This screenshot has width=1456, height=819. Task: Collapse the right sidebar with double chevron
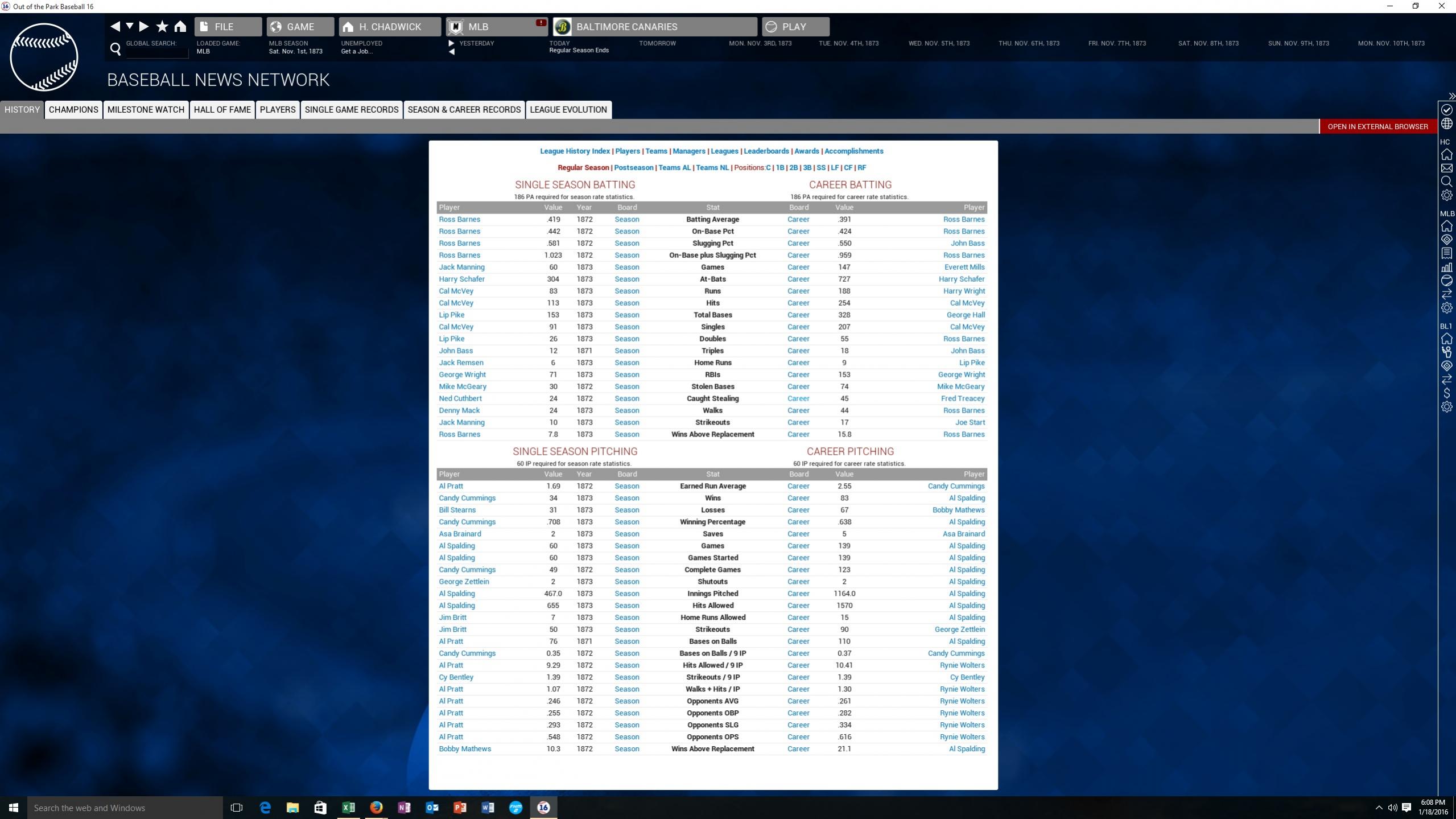point(1451,96)
